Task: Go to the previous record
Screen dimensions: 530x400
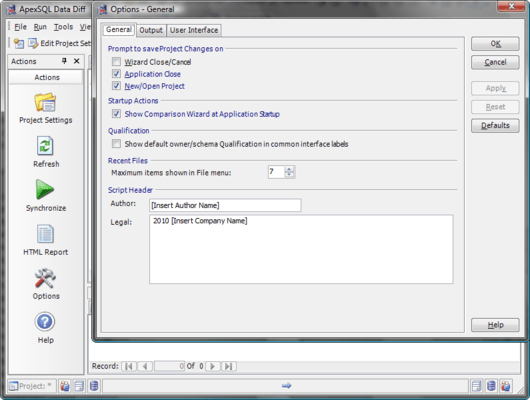Action: [145, 366]
